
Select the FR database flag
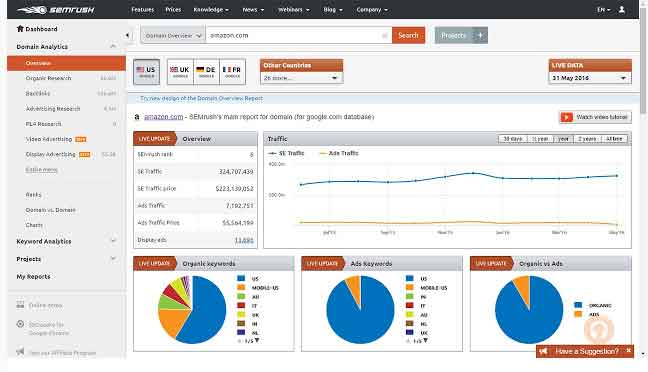[x=232, y=72]
